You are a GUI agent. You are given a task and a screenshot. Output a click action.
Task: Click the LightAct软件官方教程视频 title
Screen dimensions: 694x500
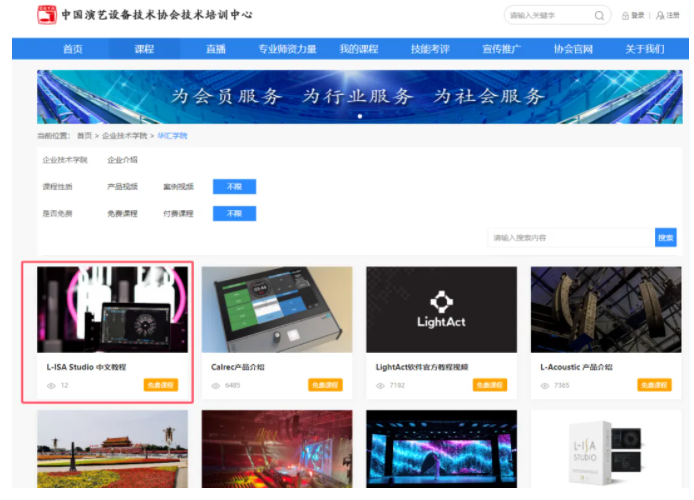[422, 367]
